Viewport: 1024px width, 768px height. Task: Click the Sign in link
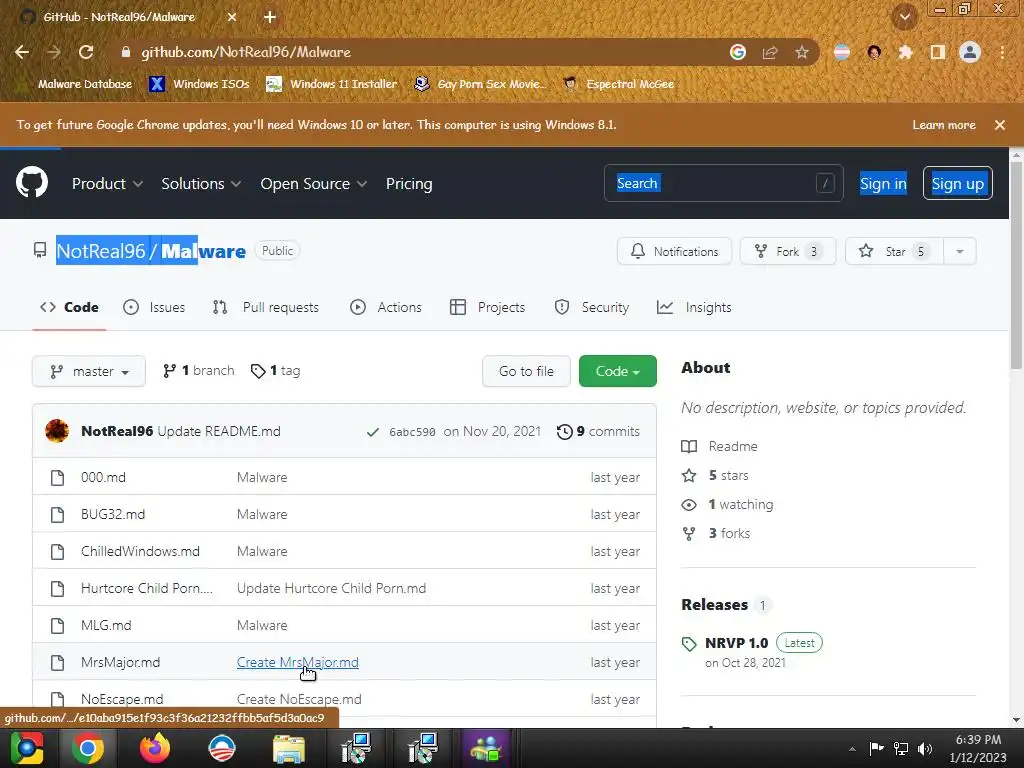[x=883, y=184]
